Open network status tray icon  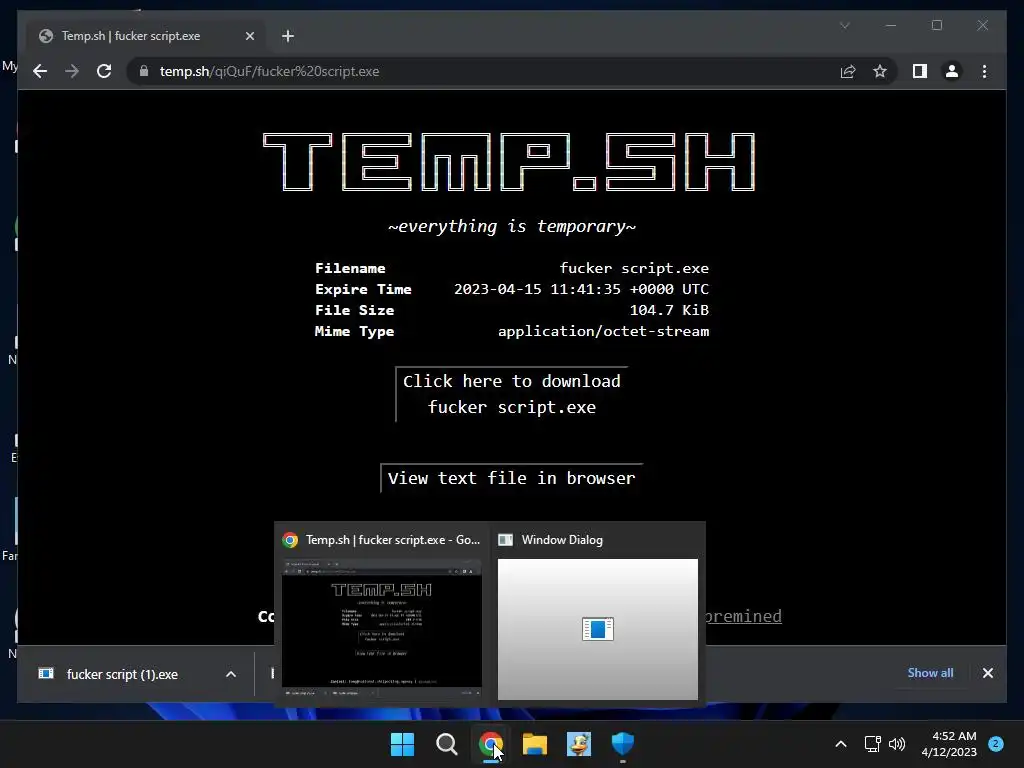[x=872, y=744]
